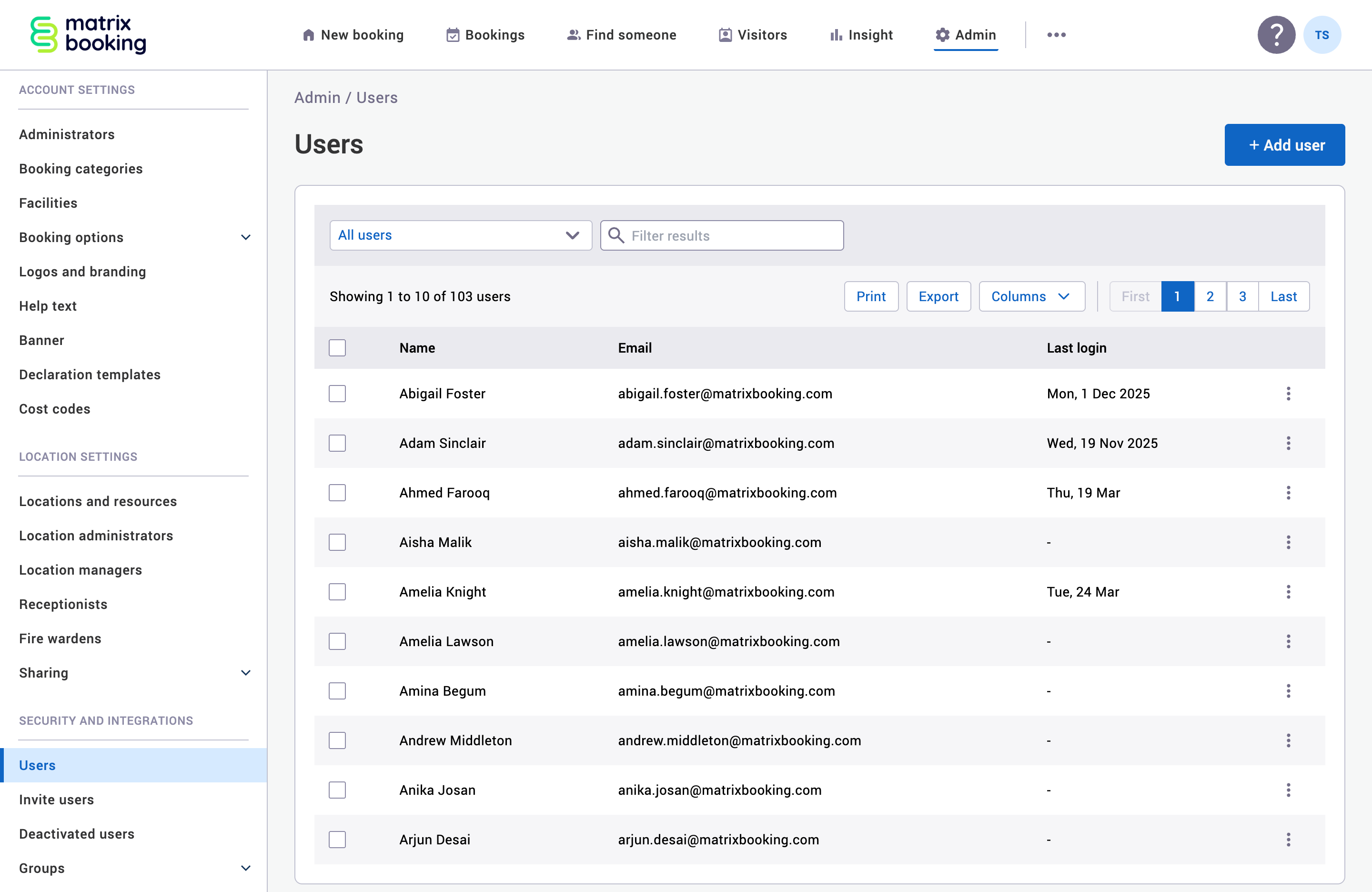Collapse the Sharing section chevron

click(246, 672)
